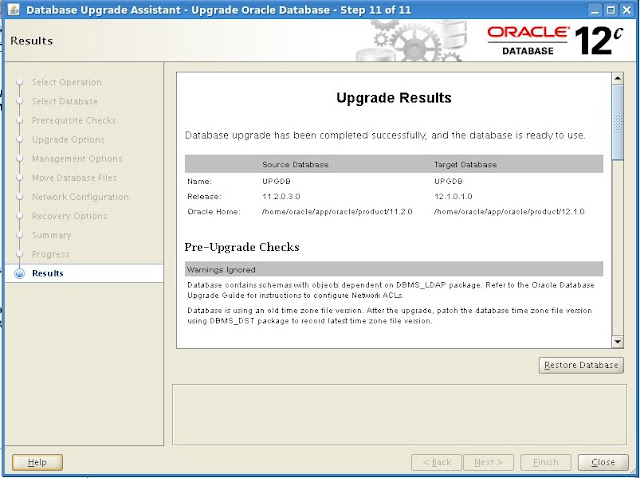Click the disabled Back button
This screenshot has height=478, width=640.
tap(436, 462)
